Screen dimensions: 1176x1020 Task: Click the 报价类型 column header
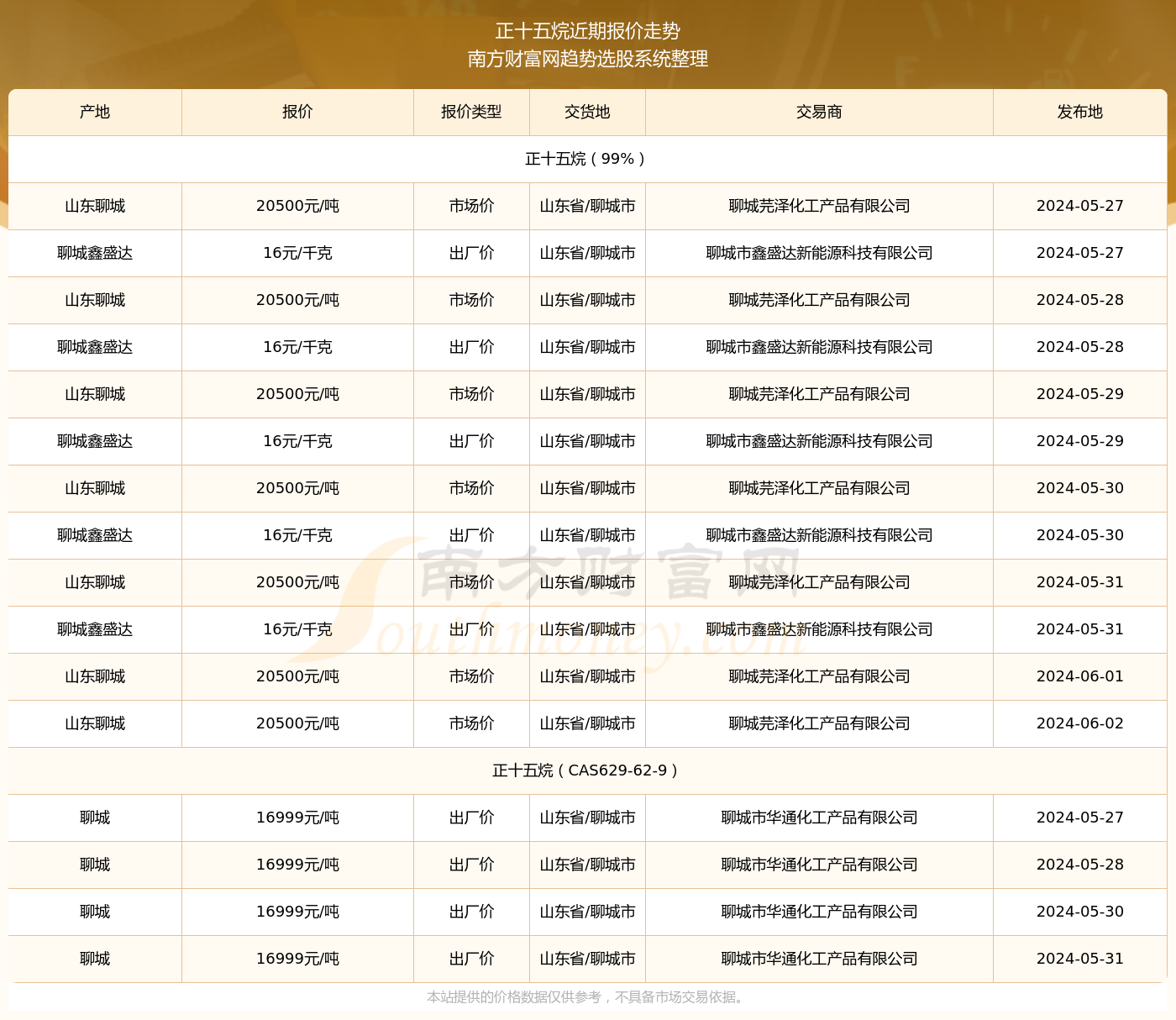click(471, 112)
